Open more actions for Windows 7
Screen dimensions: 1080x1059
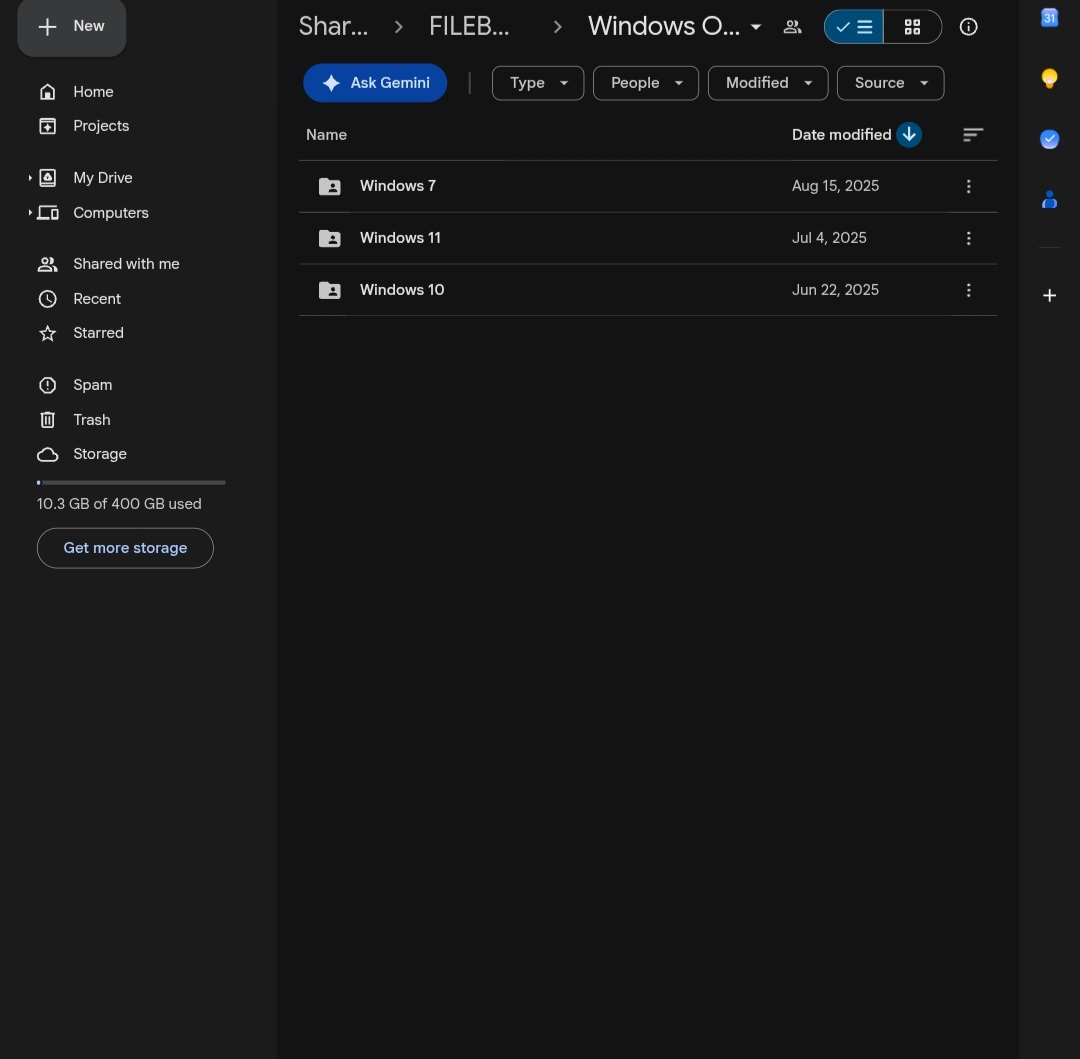click(968, 187)
